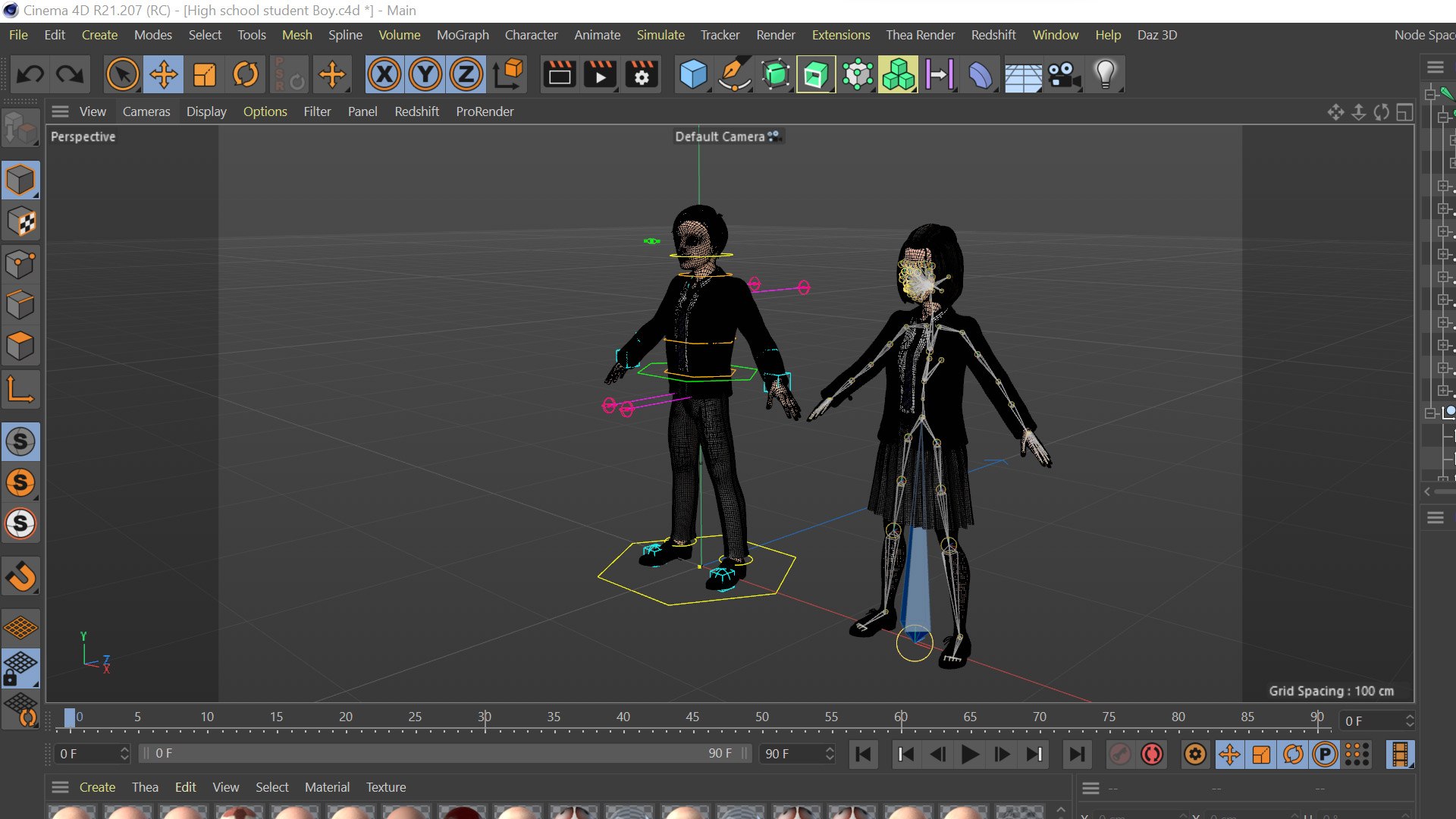1456x819 pixels.
Task: Toggle the Locked Workplane icon
Action: click(x=20, y=668)
